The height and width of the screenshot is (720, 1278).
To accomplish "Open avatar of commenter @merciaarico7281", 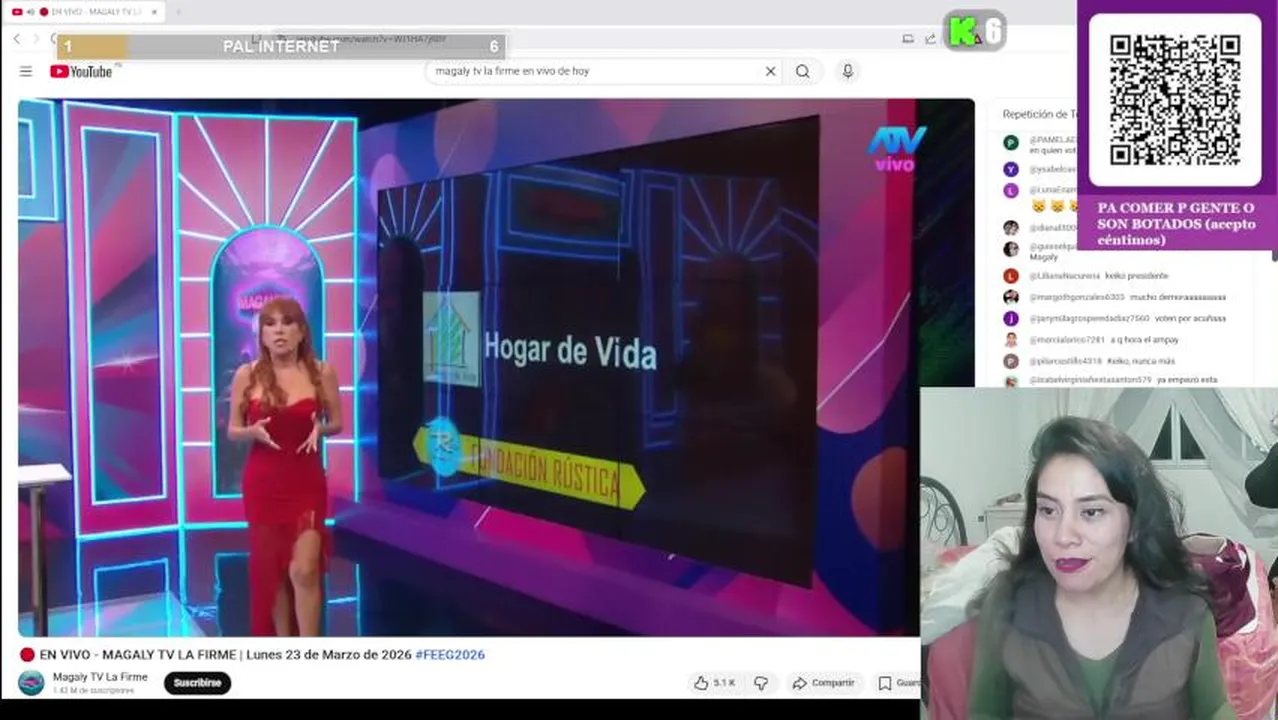I will [1011, 340].
